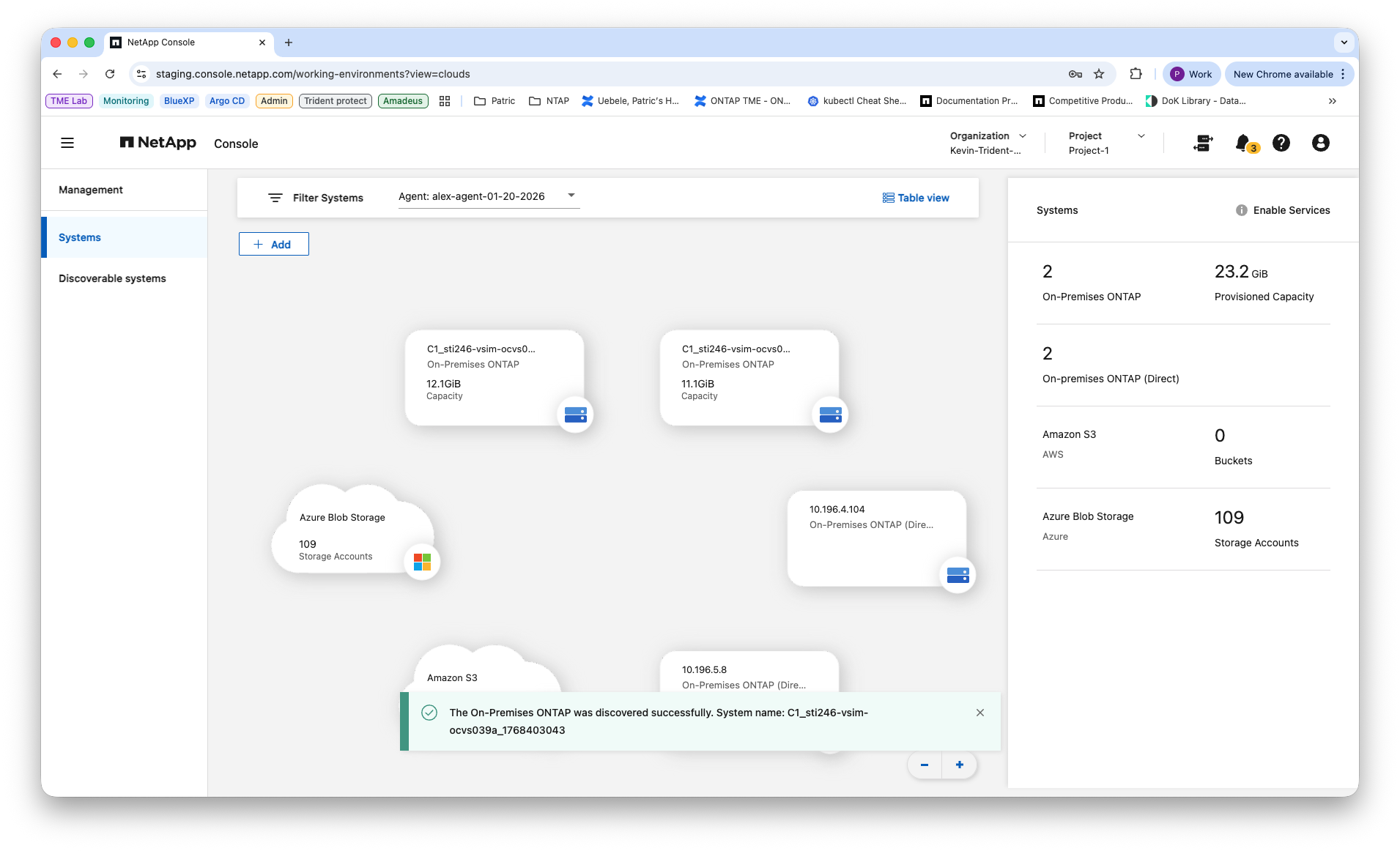Open the BlueXP bookmark
This screenshot has height=851, width=1400.
click(x=179, y=101)
